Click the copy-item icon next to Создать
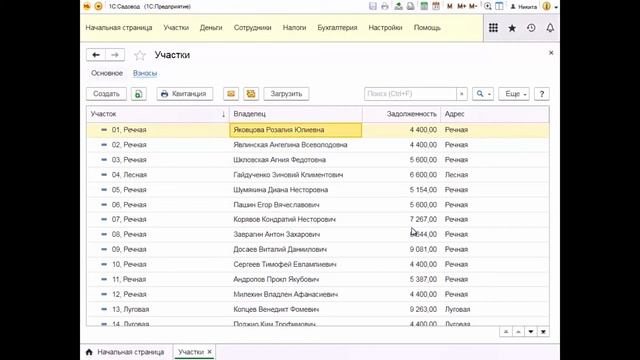The image size is (640, 360). 138,94
